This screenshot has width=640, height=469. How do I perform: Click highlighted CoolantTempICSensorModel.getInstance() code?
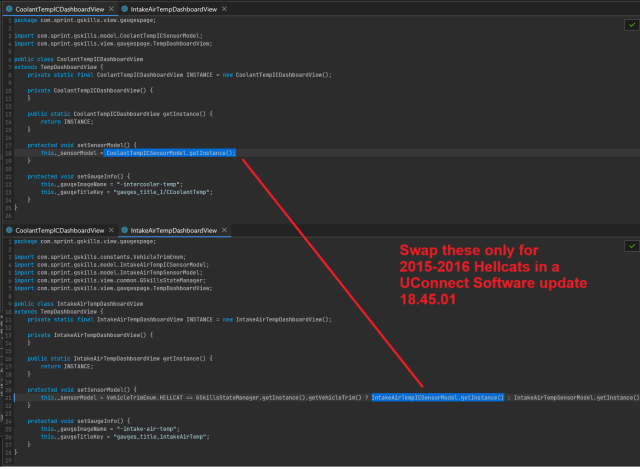(170, 153)
